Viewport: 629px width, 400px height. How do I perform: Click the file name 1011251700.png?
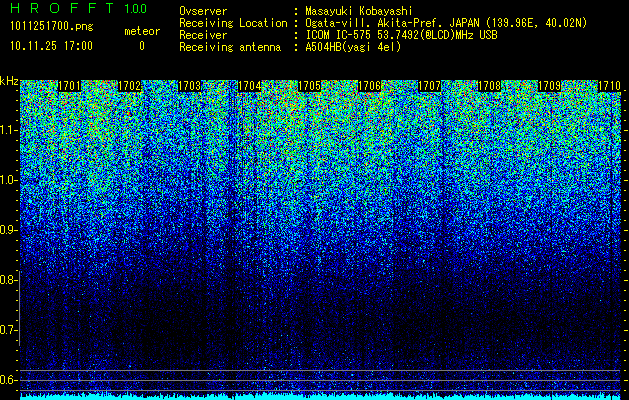click(x=52, y=27)
